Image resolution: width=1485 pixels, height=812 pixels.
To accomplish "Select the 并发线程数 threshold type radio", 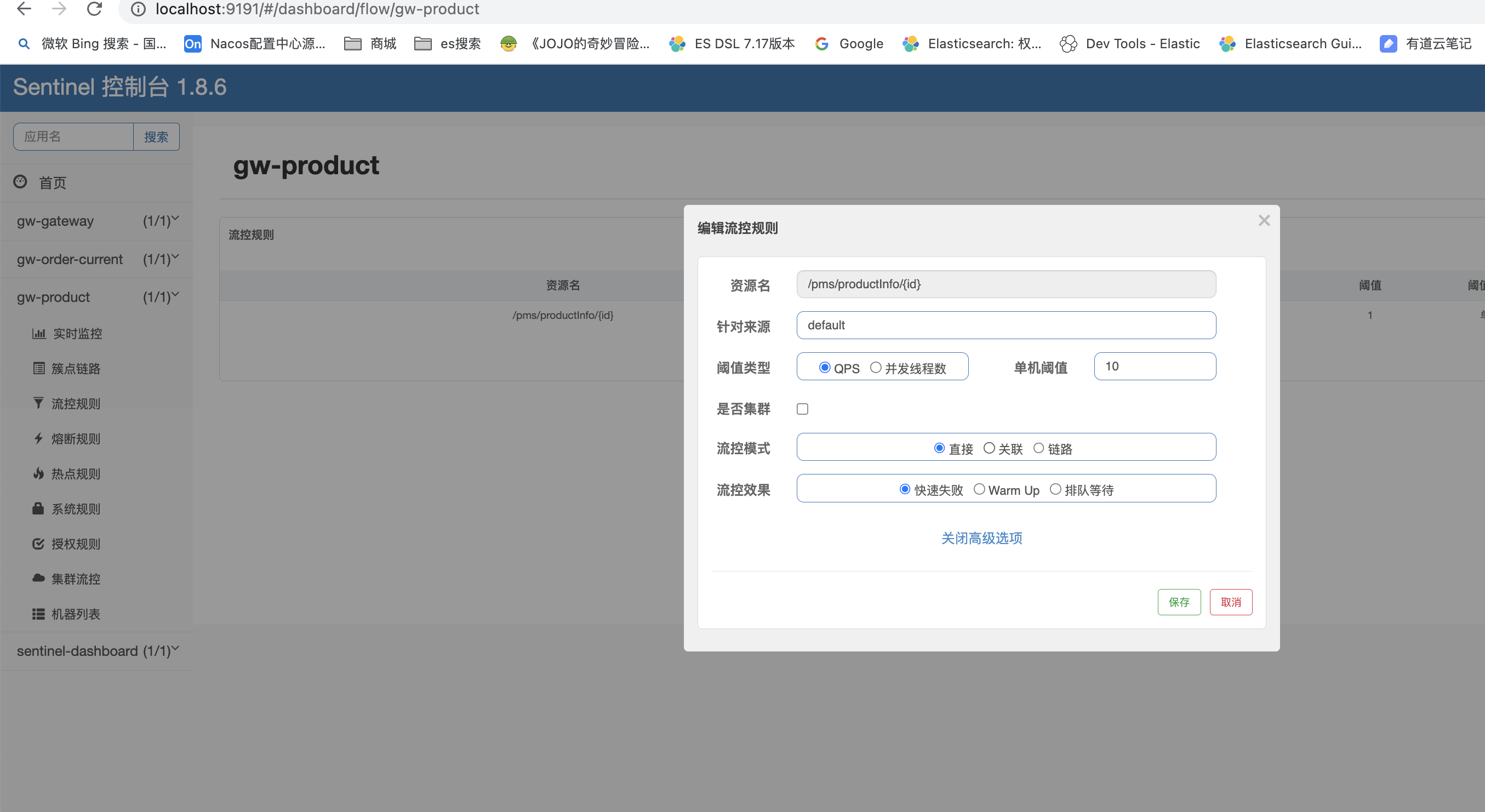I will tap(876, 368).
